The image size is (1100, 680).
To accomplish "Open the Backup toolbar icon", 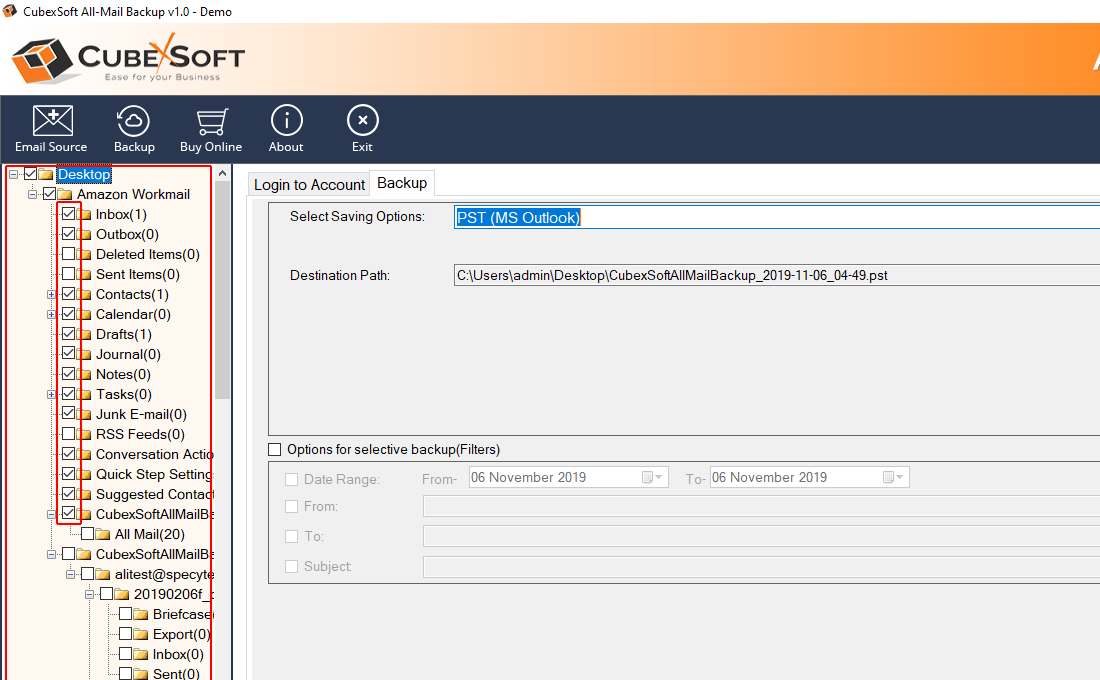I will (134, 121).
